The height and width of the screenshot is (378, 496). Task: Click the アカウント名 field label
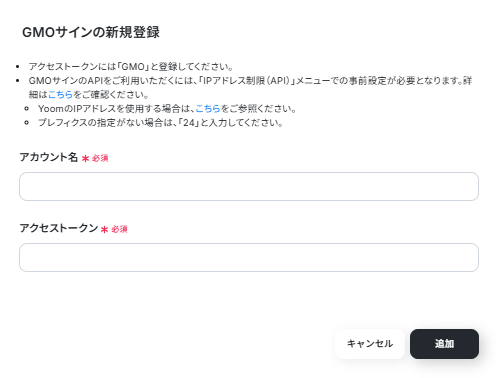coord(49,157)
